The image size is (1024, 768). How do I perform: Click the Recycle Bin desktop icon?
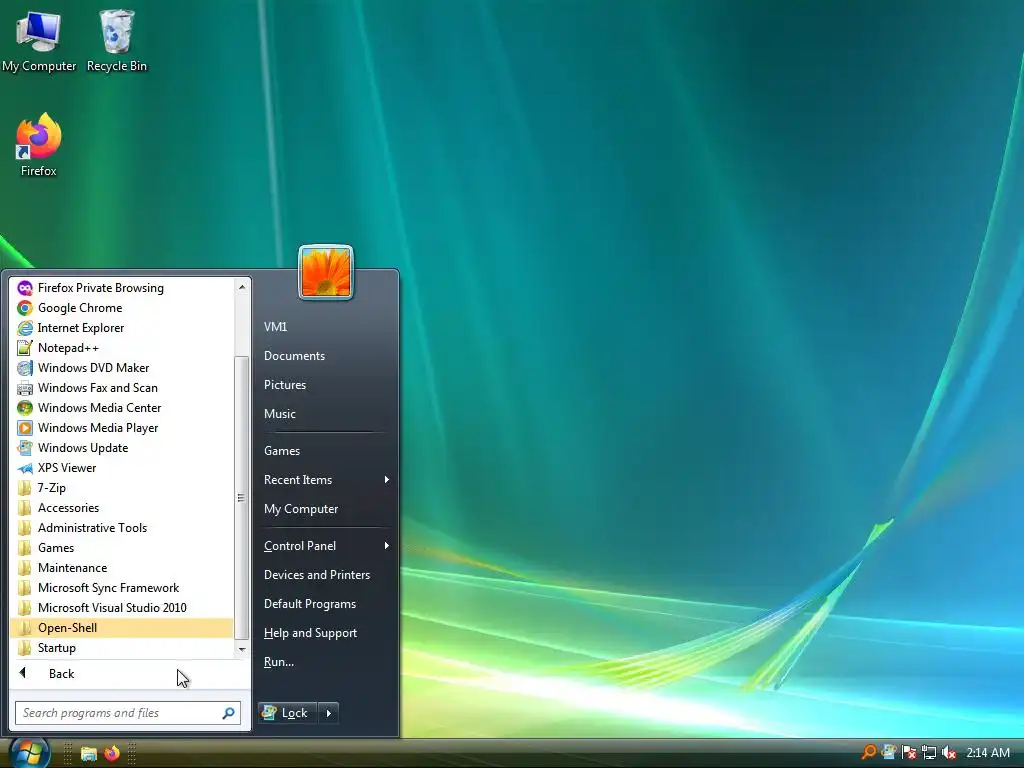(117, 40)
